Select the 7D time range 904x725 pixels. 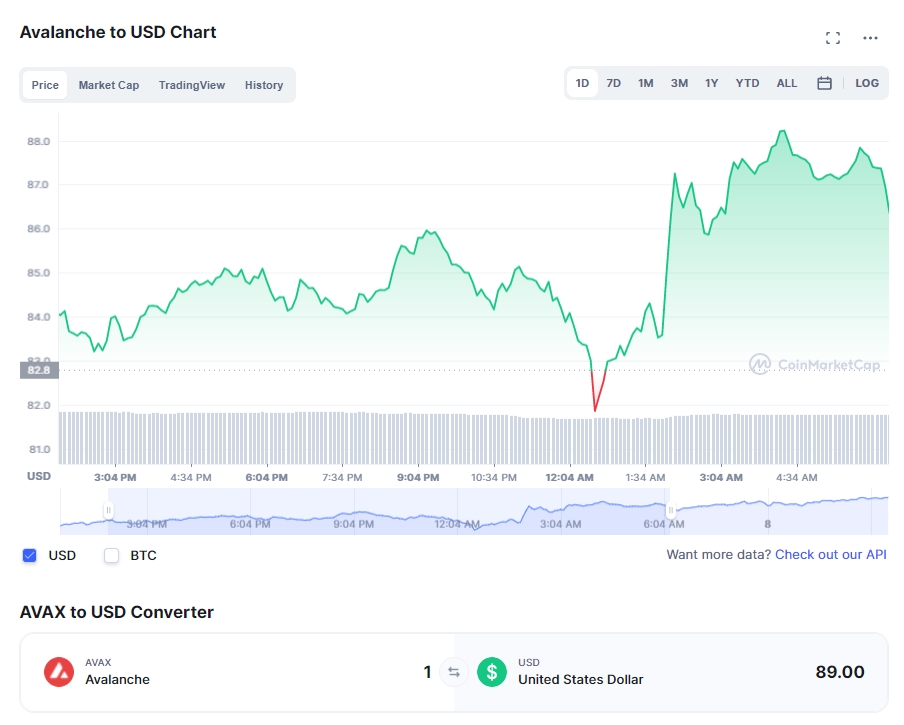tap(614, 83)
